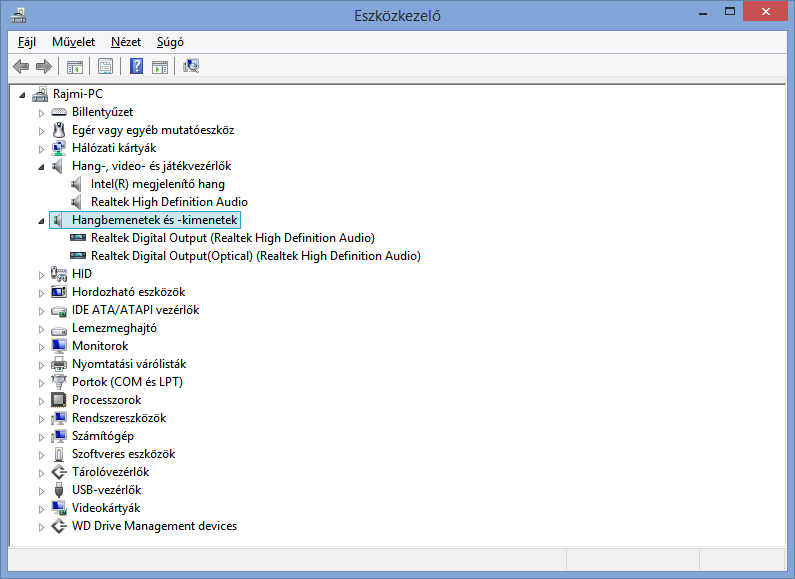Expand Nyomtatási várólisták category

pos(42,365)
